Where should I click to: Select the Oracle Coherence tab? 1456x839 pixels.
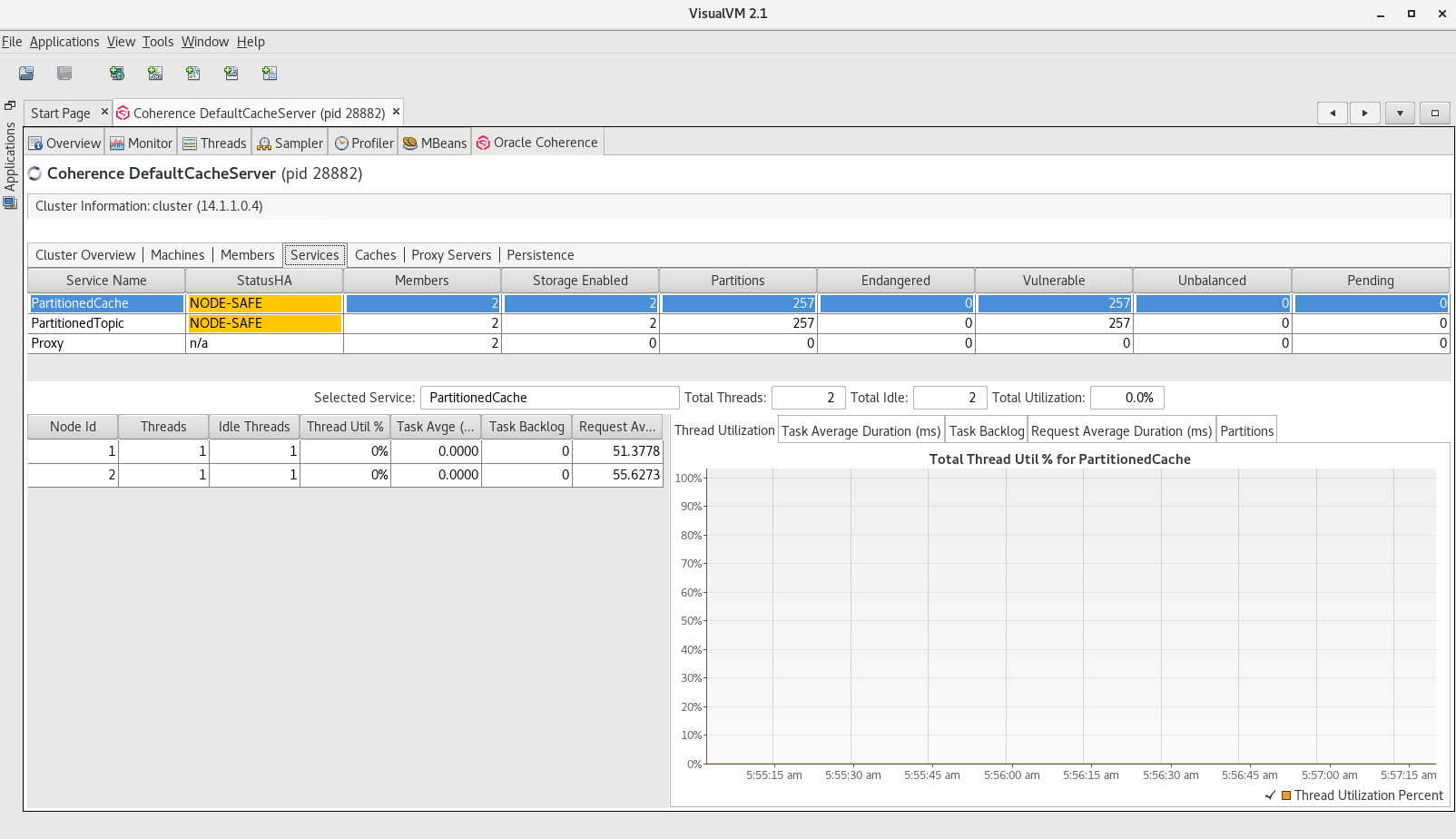click(537, 143)
